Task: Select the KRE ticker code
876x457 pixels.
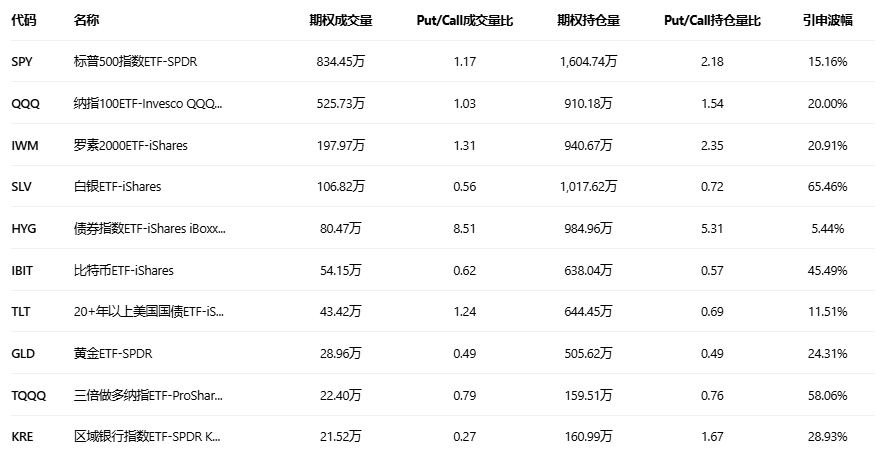Action: click(x=22, y=438)
